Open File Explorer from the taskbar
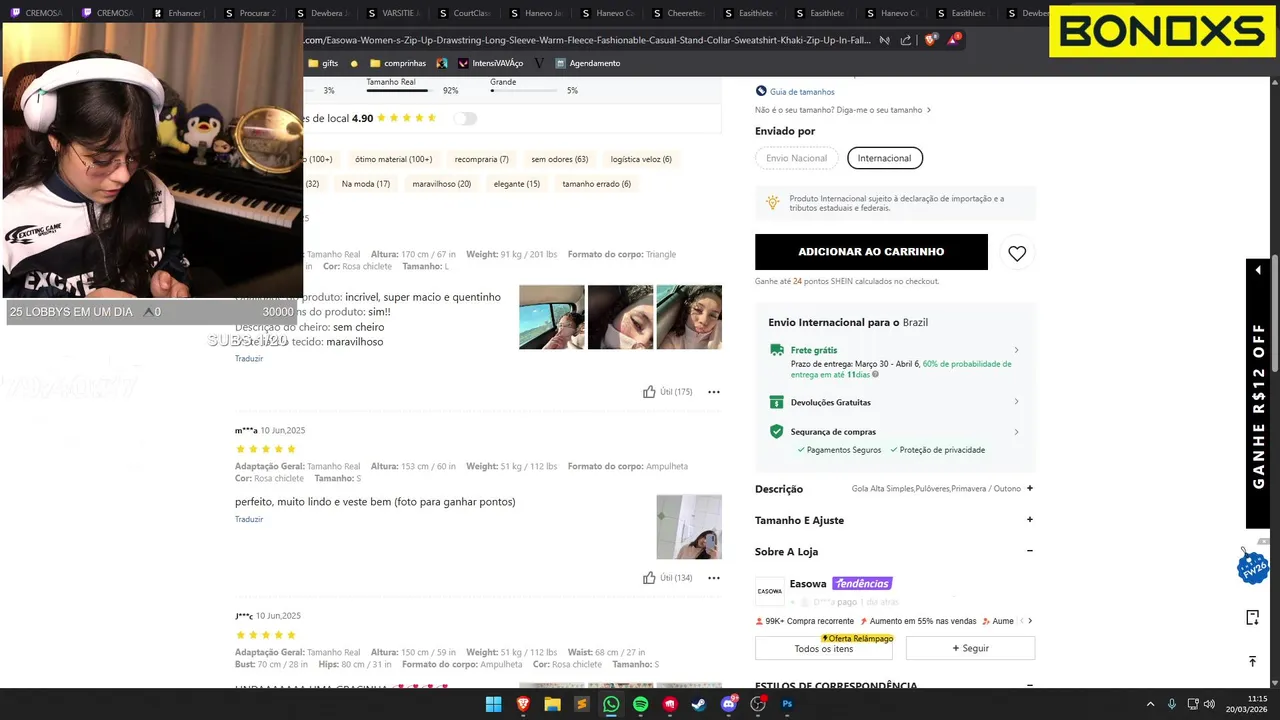The image size is (1280, 720). [552, 704]
